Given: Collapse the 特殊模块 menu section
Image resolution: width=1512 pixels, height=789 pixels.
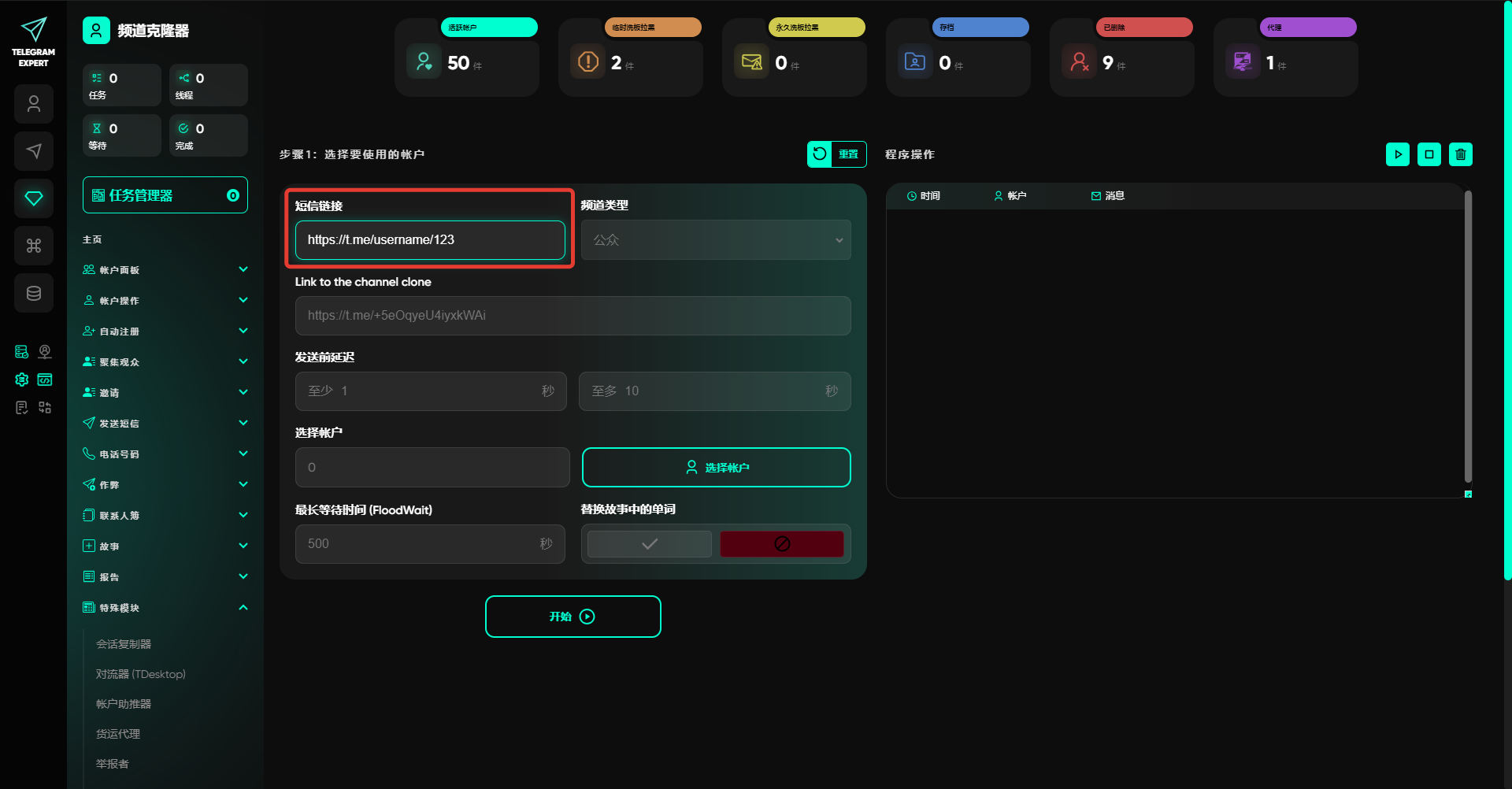Looking at the screenshot, I should click(x=165, y=608).
